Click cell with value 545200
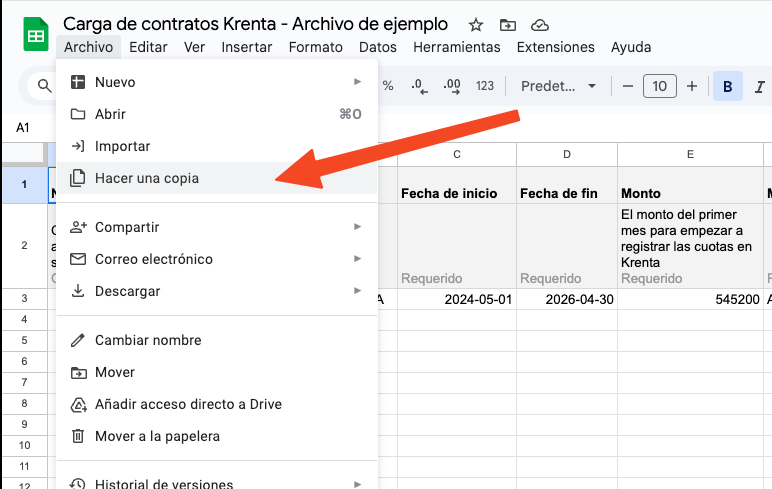This screenshot has width=772, height=489. click(x=690, y=299)
